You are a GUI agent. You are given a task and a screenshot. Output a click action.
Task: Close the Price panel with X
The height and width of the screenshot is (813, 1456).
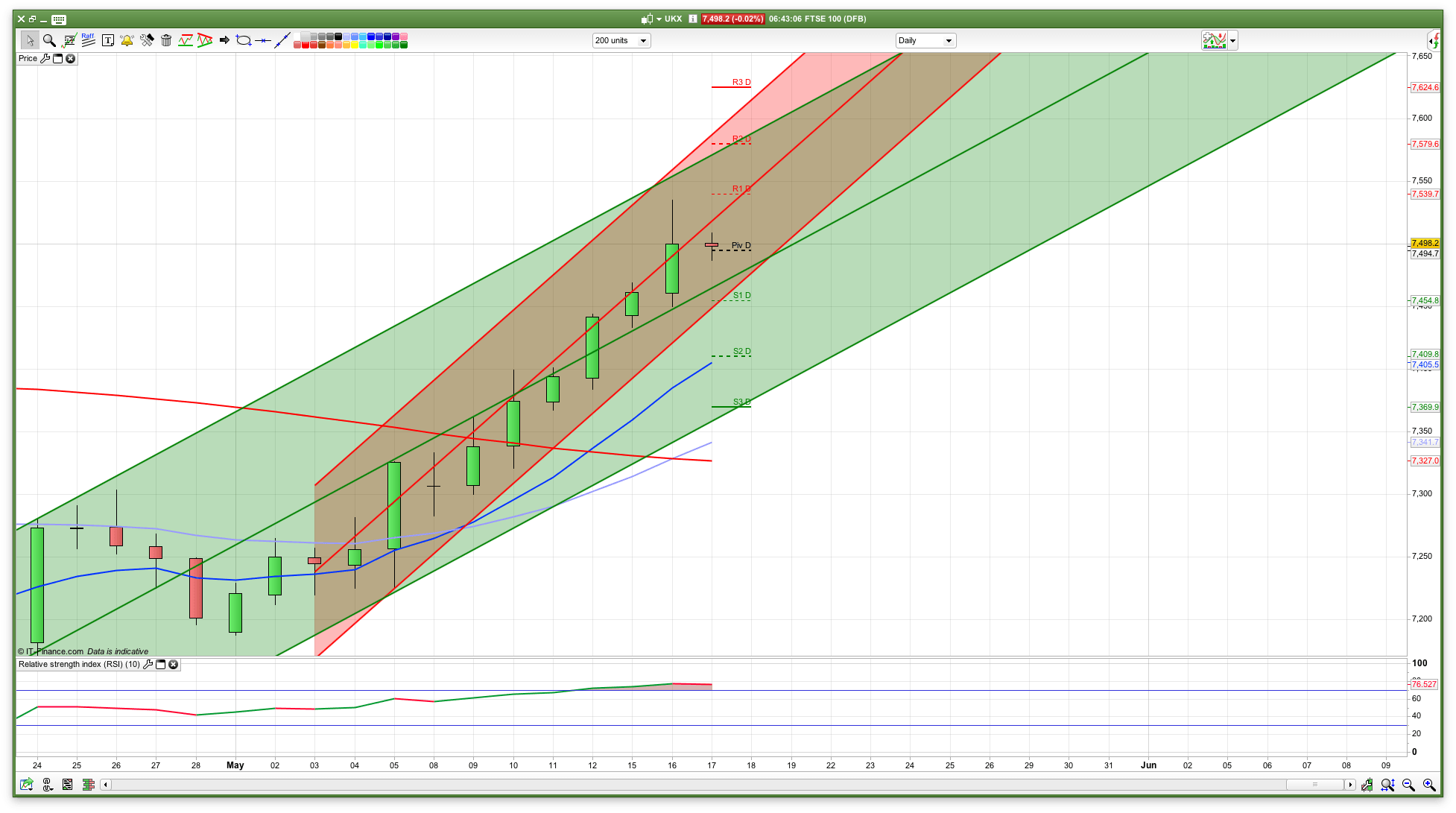click(x=71, y=58)
